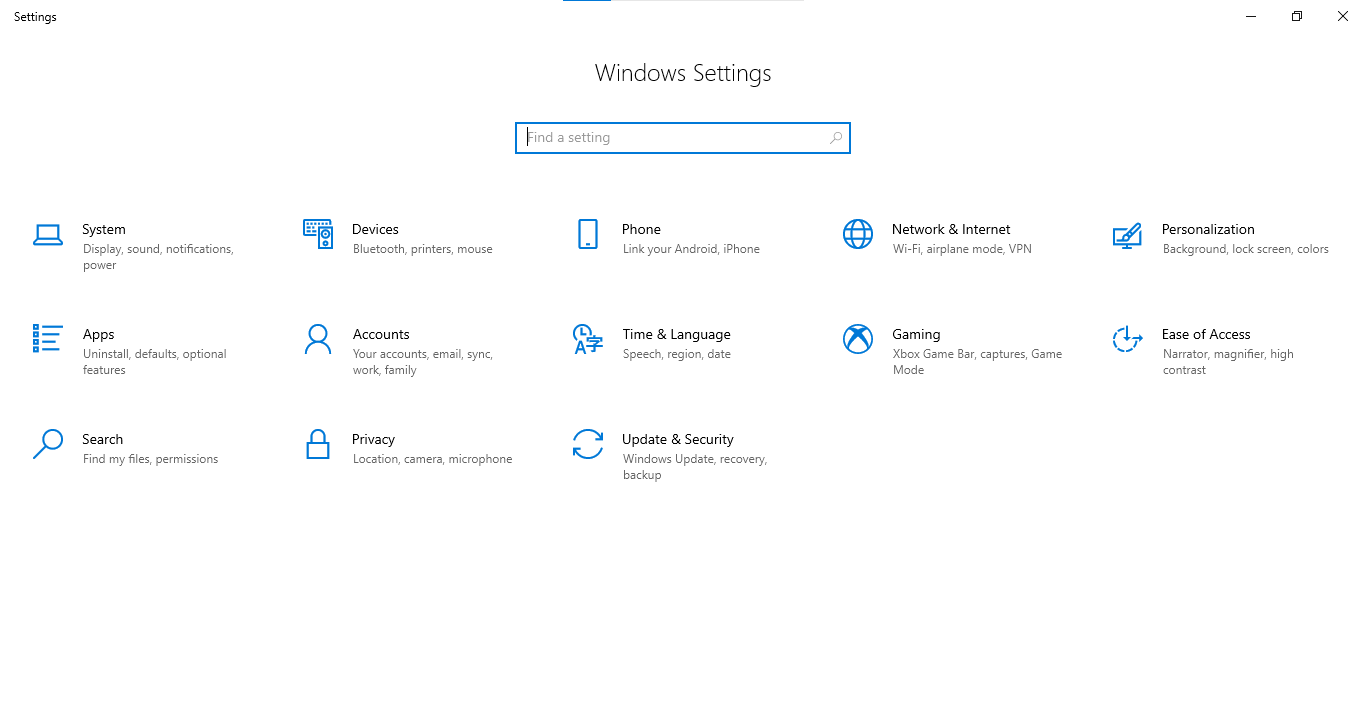Click 'Narrator, magnifier, high contrast' text
1366x728 pixels.
click(x=1228, y=362)
